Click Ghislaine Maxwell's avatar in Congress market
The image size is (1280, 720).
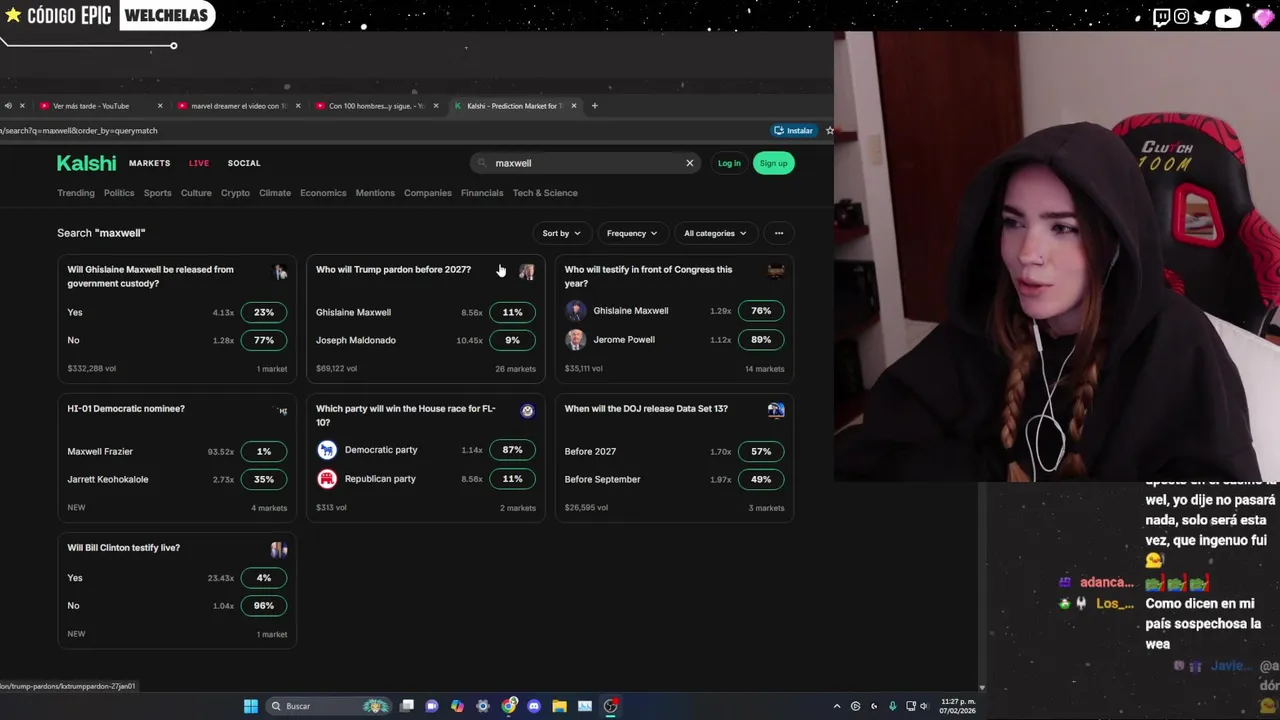[575, 311]
